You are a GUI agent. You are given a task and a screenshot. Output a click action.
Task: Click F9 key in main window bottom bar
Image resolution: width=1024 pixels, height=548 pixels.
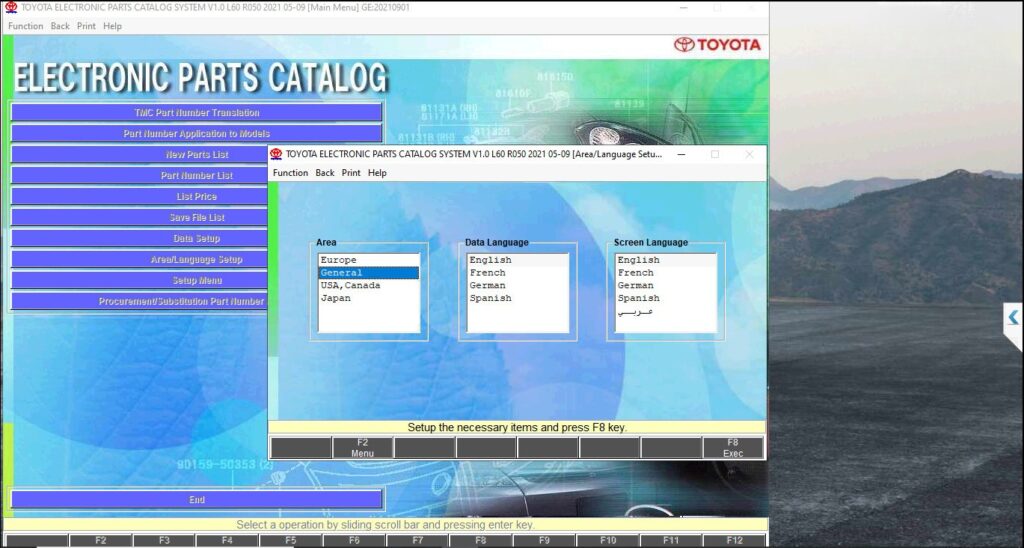tap(543, 541)
